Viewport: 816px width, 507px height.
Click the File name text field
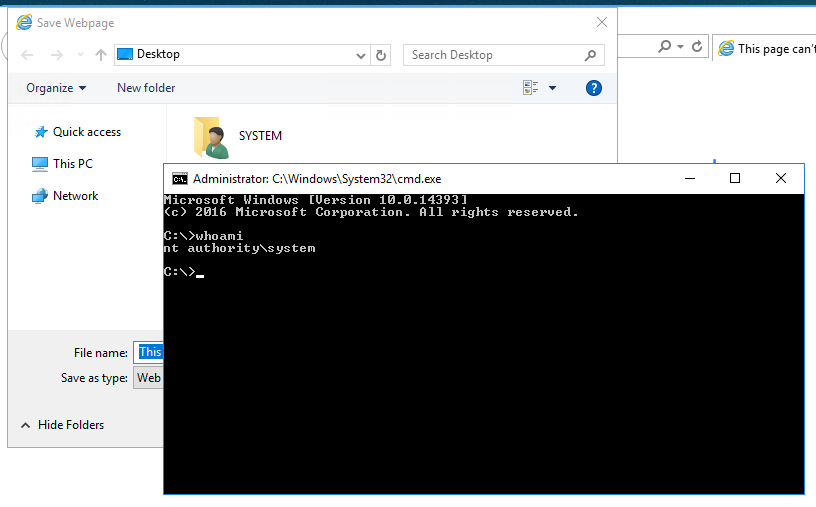(x=149, y=352)
